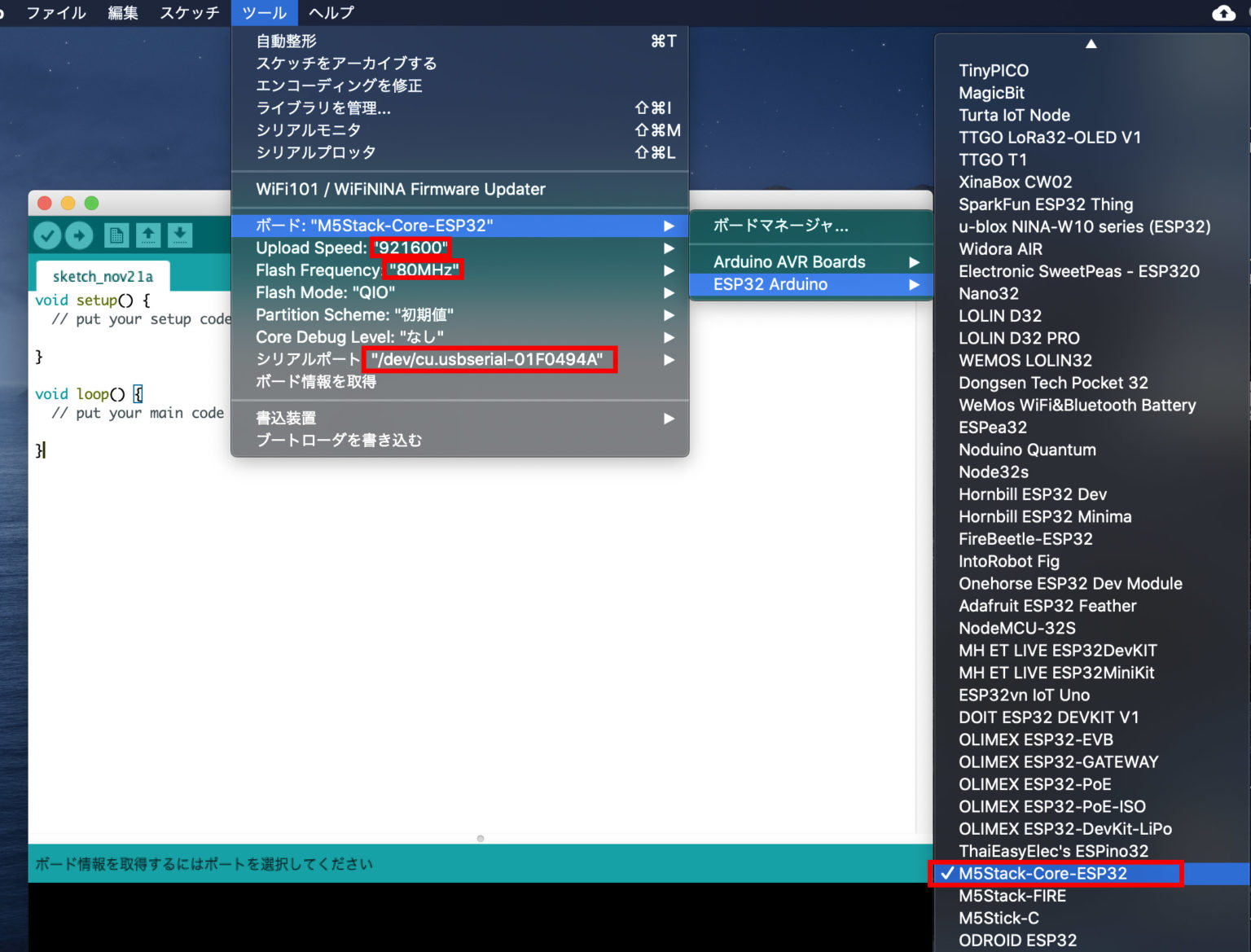Choose the TinyPICO board
Image resolution: width=1251 pixels, height=952 pixels.
(x=993, y=71)
